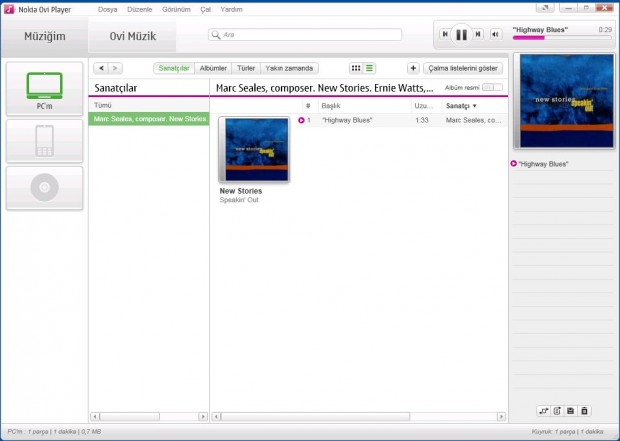Sort by track number # column
The width and height of the screenshot is (620, 441).
point(308,106)
